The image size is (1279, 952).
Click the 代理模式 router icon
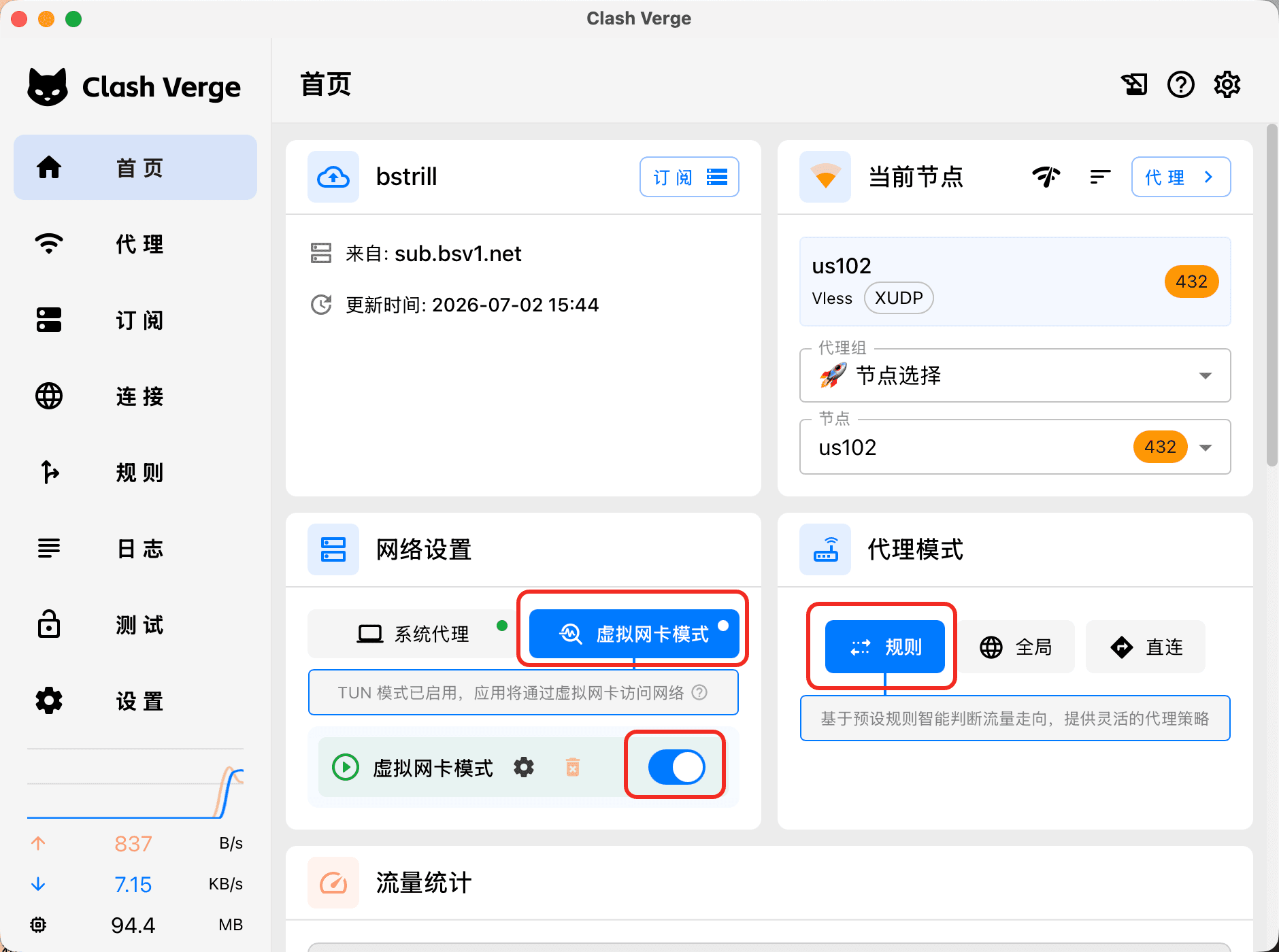click(825, 549)
